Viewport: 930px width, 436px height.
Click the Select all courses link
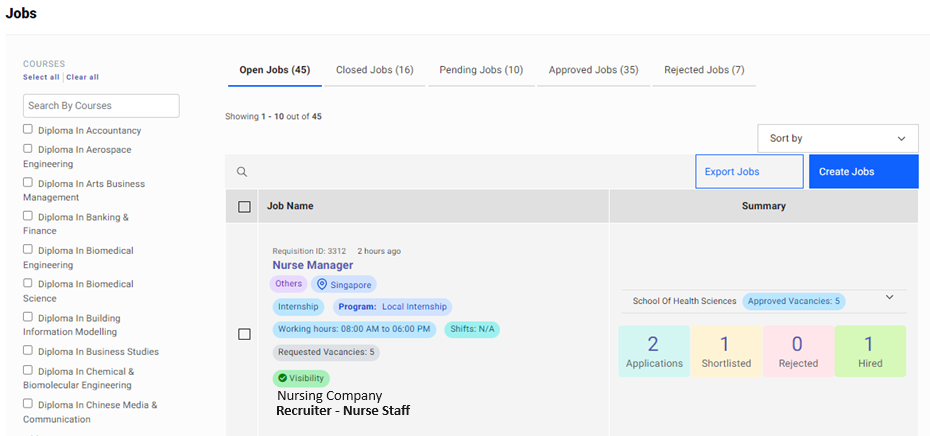pyautogui.click(x=41, y=77)
